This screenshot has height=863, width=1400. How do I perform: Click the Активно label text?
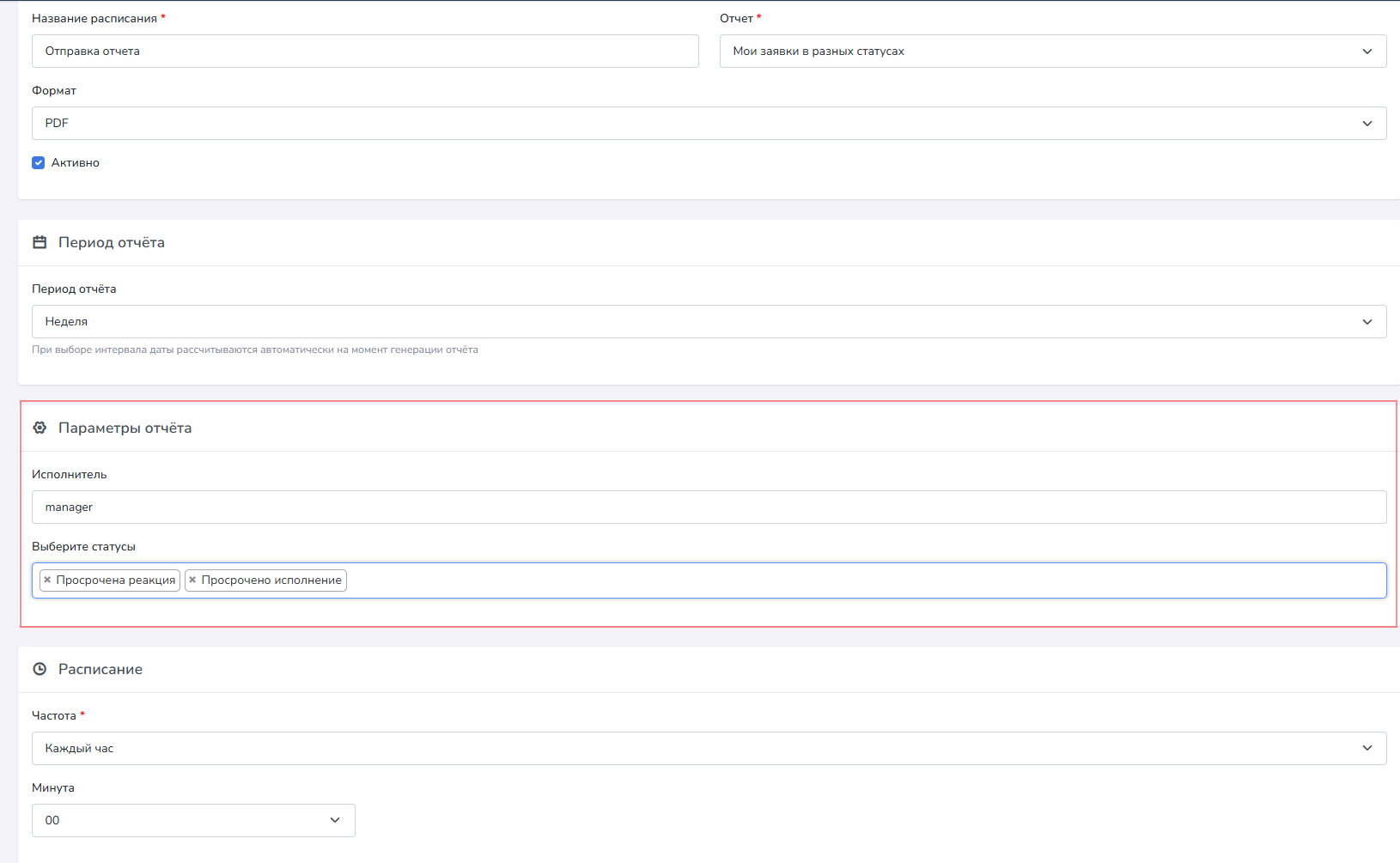[76, 163]
